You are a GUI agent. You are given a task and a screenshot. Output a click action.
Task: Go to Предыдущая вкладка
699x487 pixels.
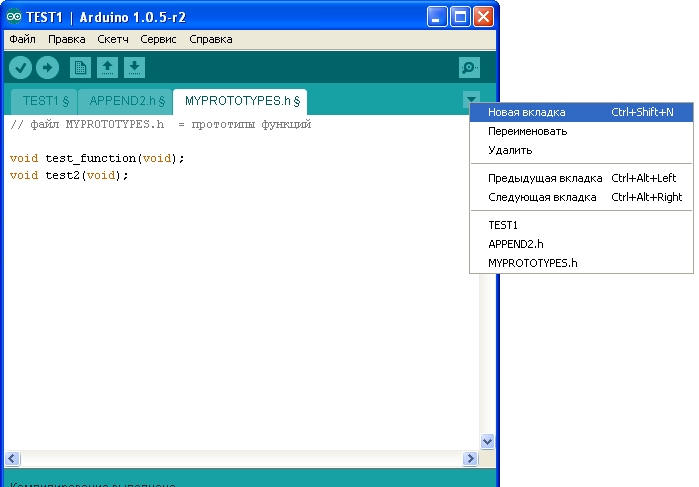(581, 178)
